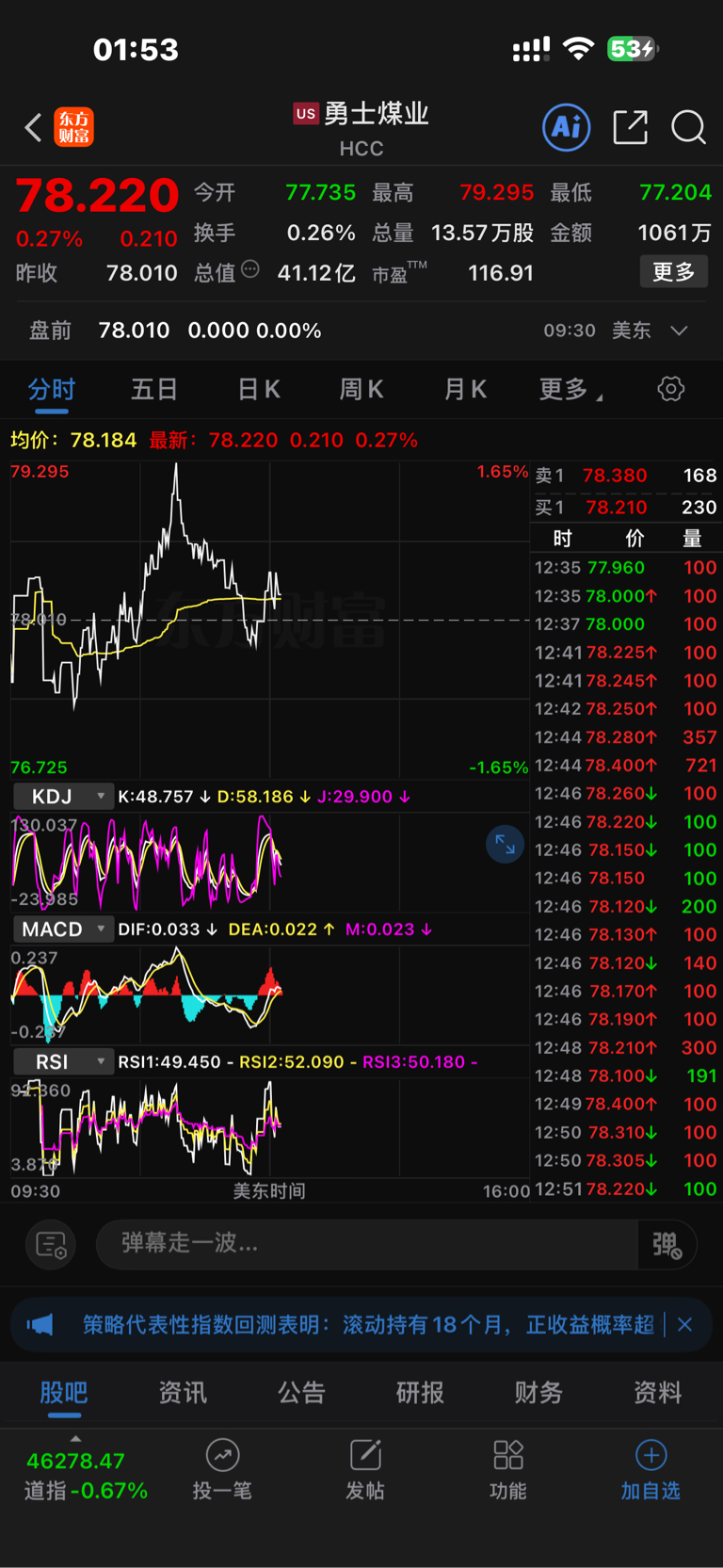Image resolution: width=723 pixels, height=1568 pixels.
Task: Tap the back arrow icon
Action: tap(33, 127)
